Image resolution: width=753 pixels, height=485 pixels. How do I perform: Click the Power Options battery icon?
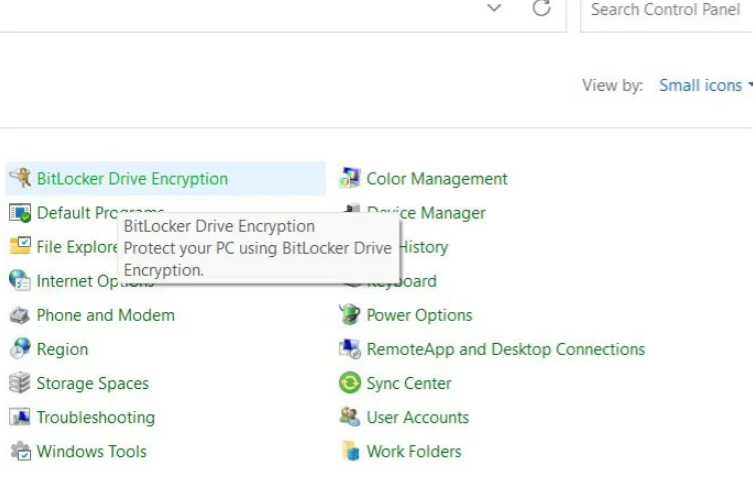tap(350, 315)
